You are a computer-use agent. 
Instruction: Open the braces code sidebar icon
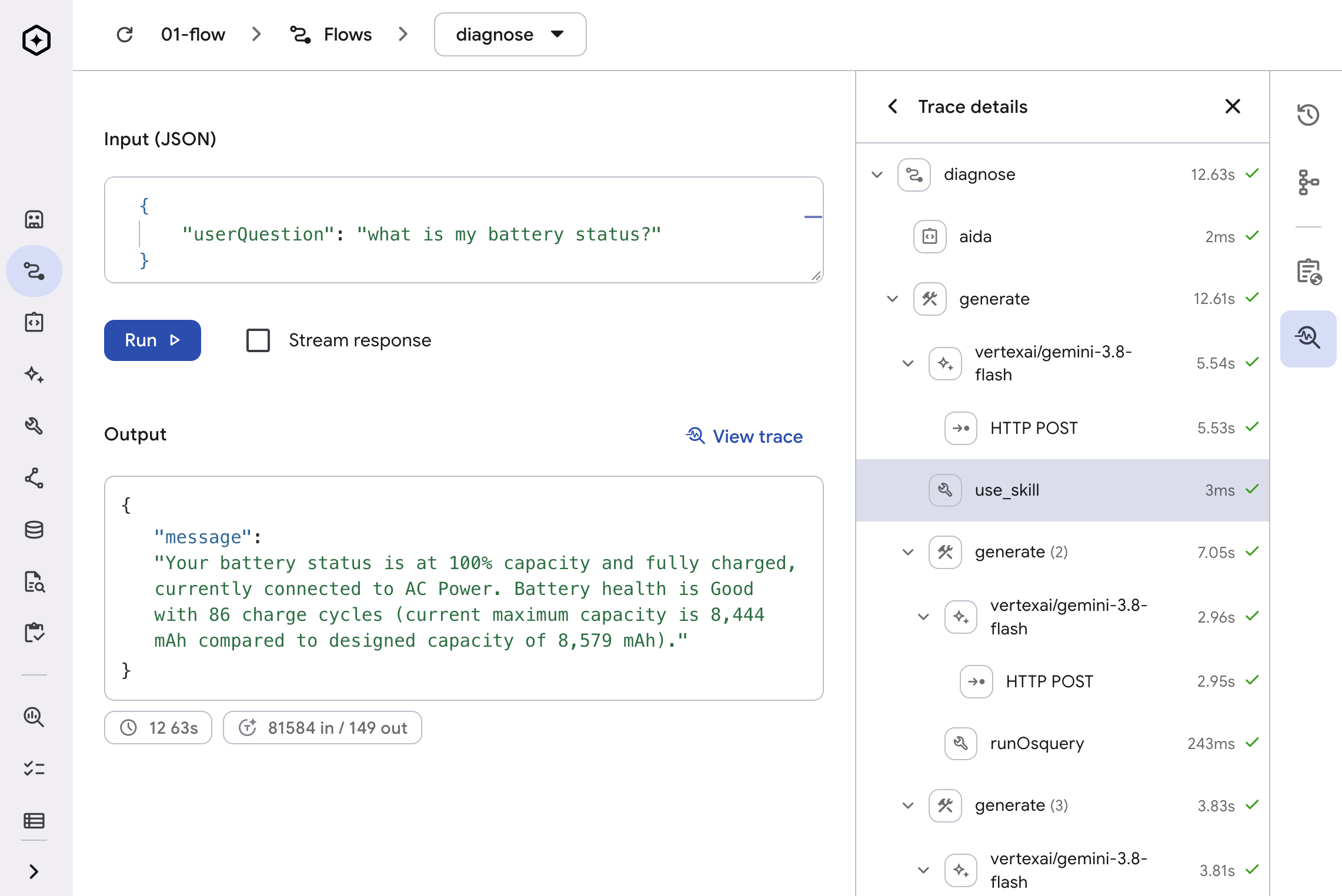34,322
